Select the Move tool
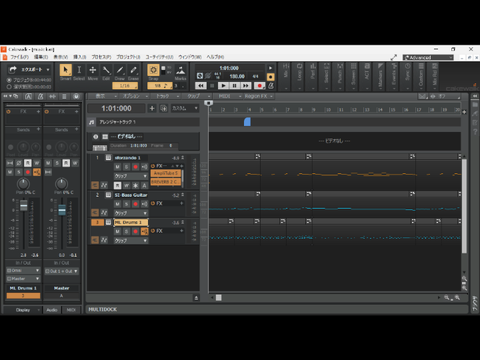This screenshot has height=360, width=480. click(93, 70)
